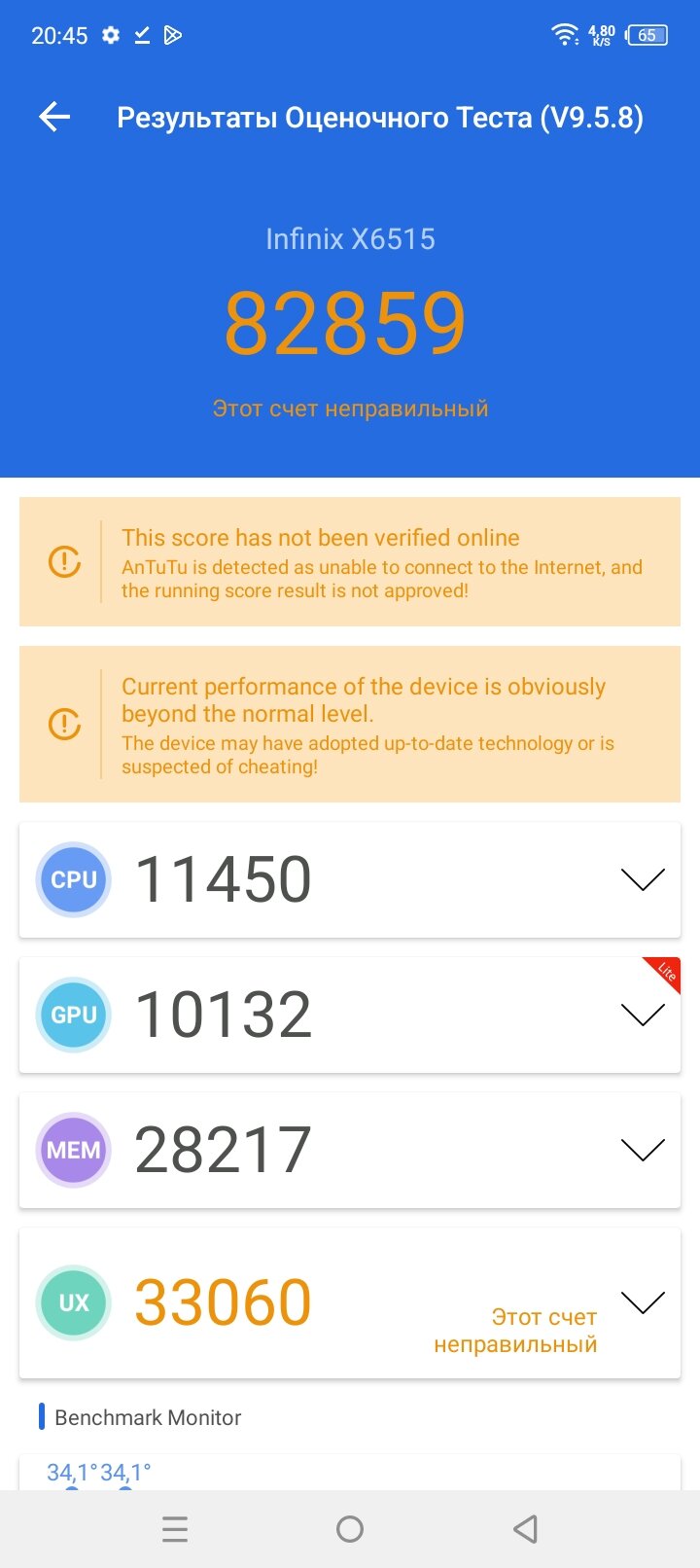700x1568 pixels.
Task: Tap the warning icon beside performance notice
Action: [64, 724]
